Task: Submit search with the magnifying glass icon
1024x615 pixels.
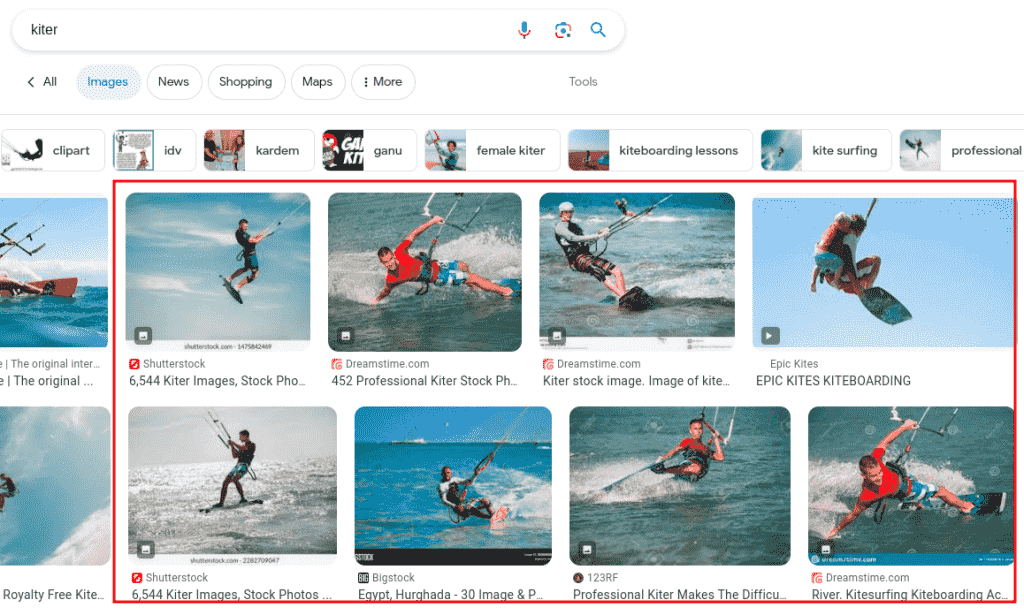Action: click(598, 29)
